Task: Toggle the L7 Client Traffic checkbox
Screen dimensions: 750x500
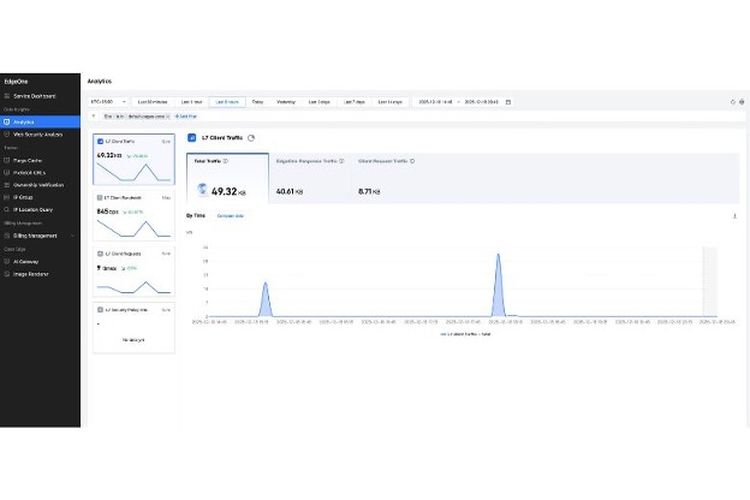Action: pos(100,142)
